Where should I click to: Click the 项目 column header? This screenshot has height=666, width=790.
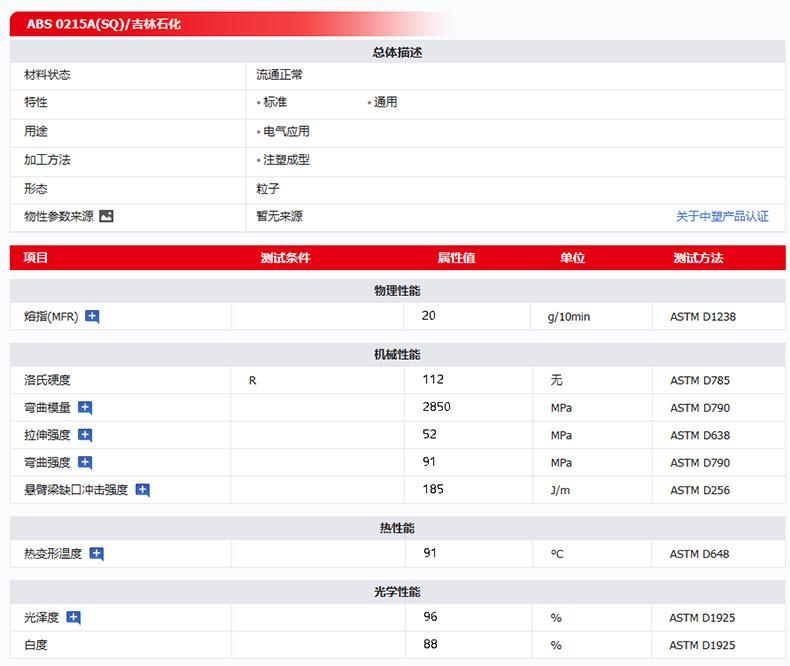point(36,258)
